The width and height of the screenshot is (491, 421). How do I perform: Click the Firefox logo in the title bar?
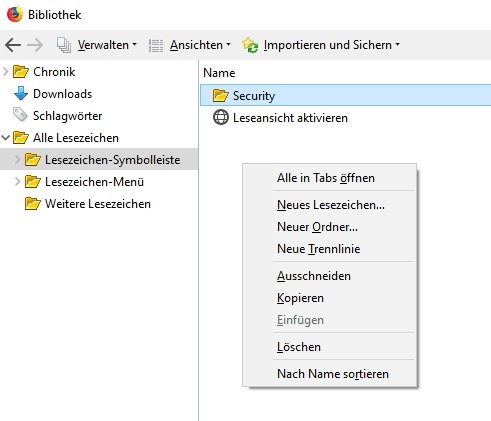(x=15, y=14)
